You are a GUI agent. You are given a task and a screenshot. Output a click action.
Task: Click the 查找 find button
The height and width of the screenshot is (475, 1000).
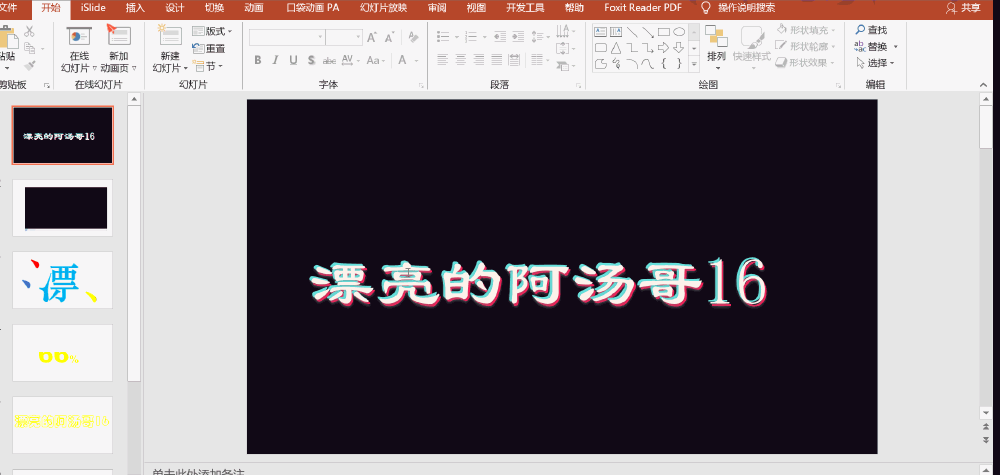871,30
